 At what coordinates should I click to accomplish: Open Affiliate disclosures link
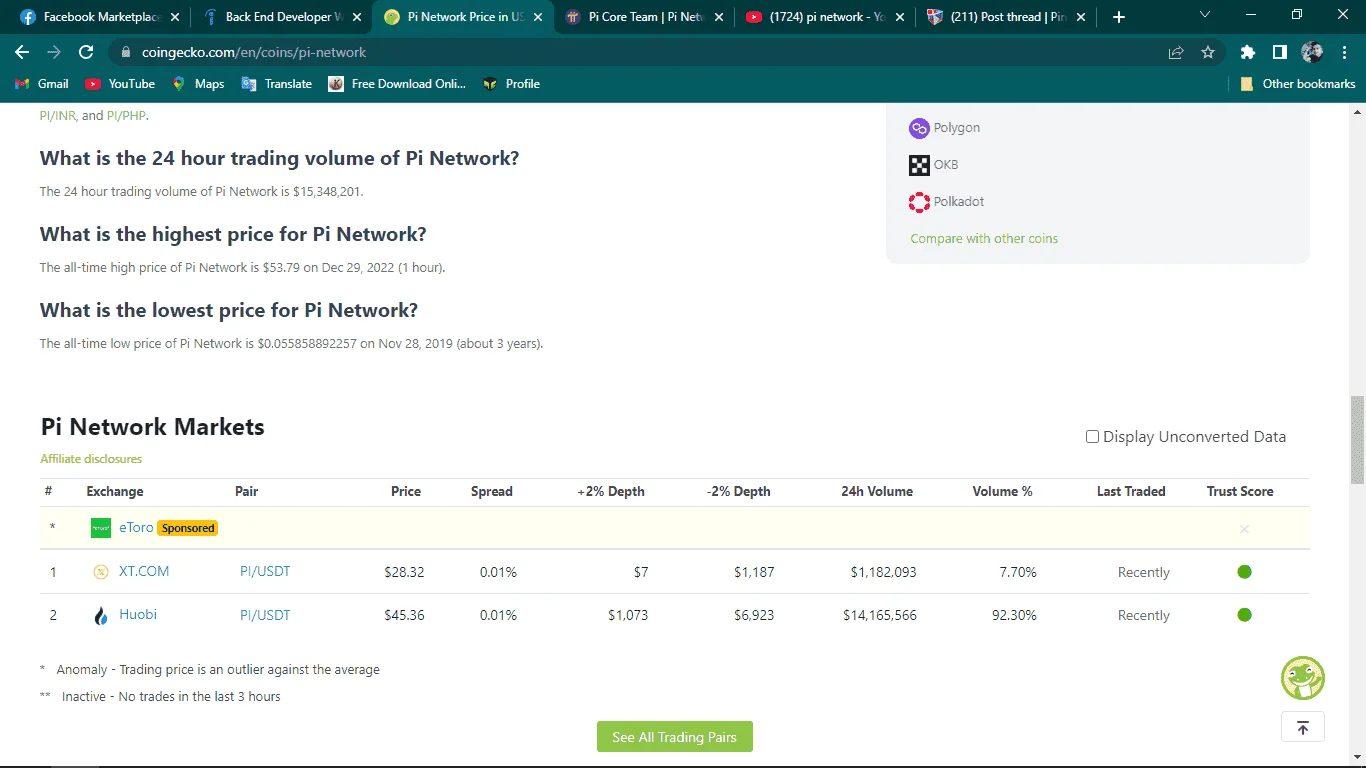[91, 459]
